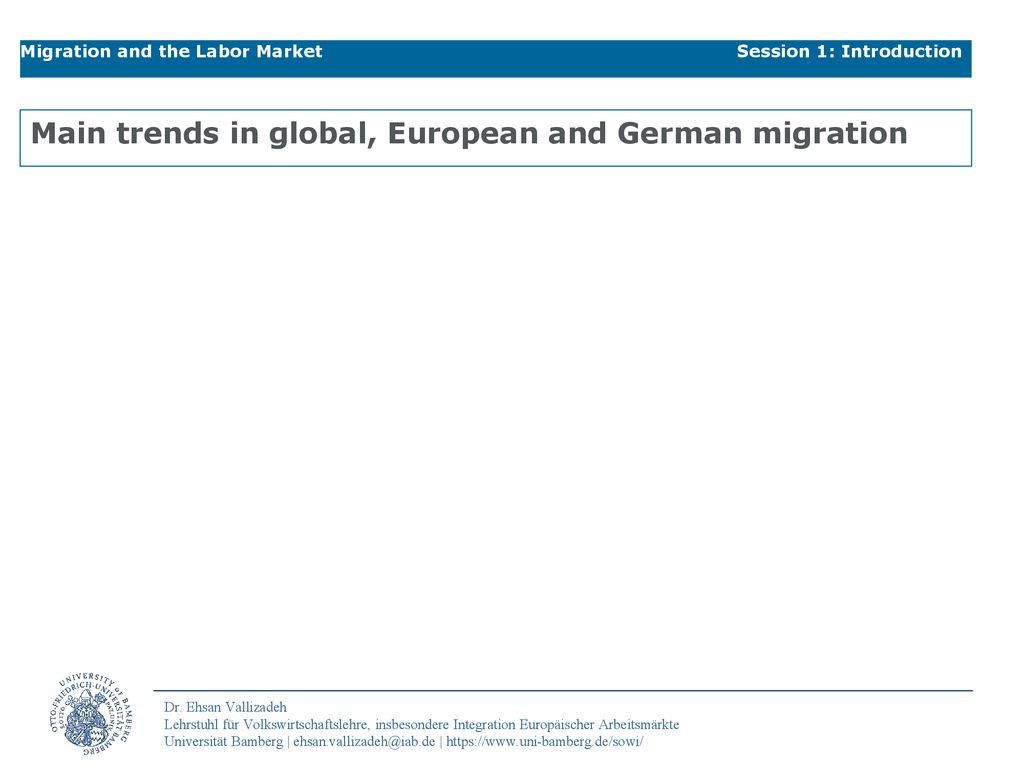Click the author name 'Dr. Ehsan Vallizadeh'
The image size is (1024, 768).
point(225,707)
